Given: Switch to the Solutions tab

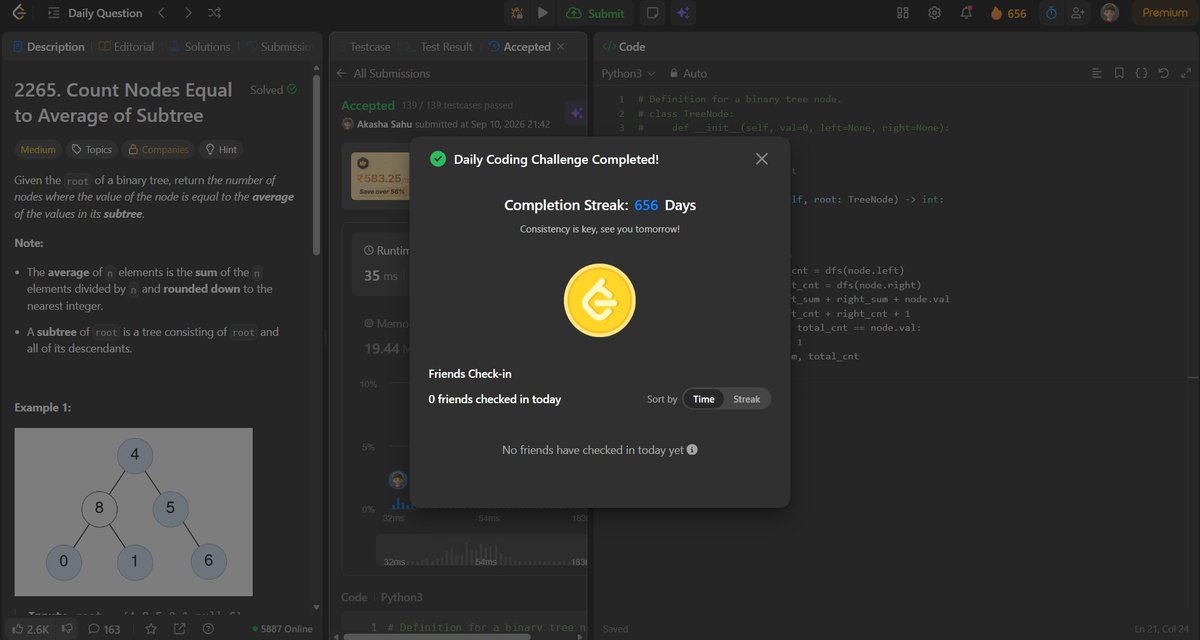Looking at the screenshot, I should (x=200, y=47).
